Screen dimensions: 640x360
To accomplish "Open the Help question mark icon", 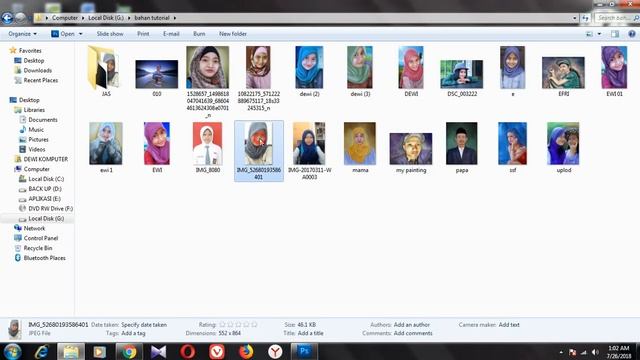I will 632,34.
